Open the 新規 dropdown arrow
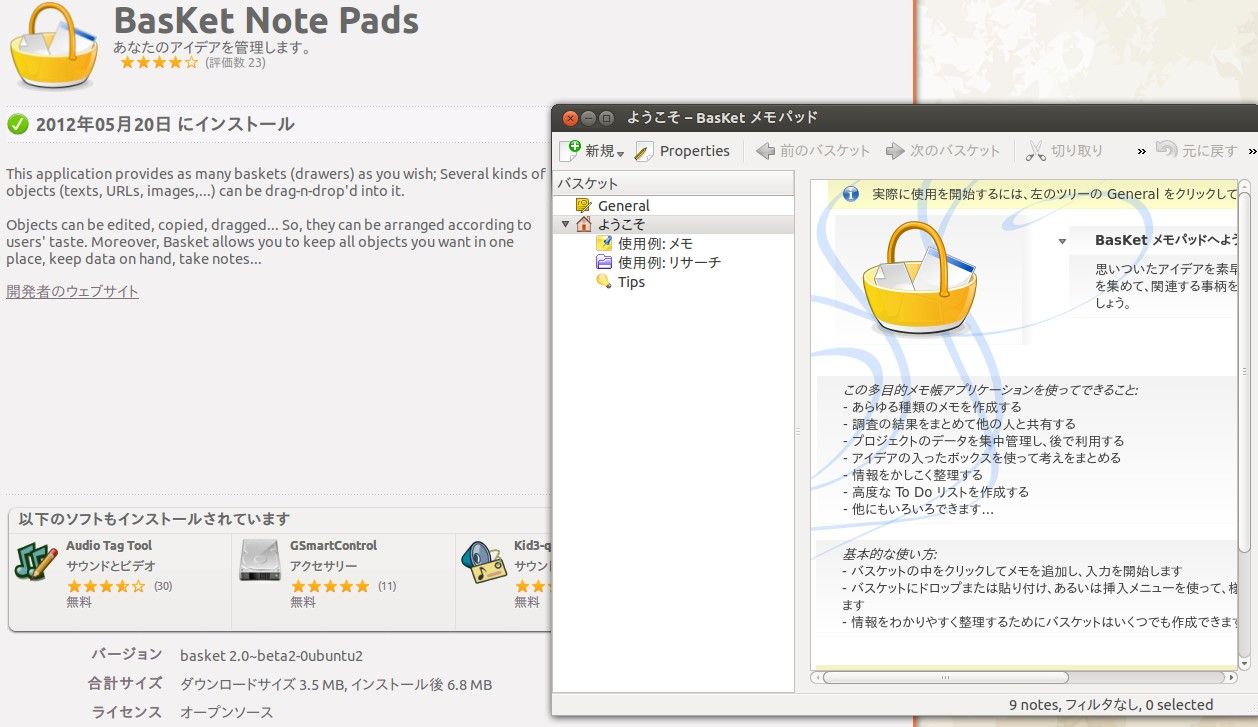This screenshot has height=727, width=1258. tap(621, 153)
